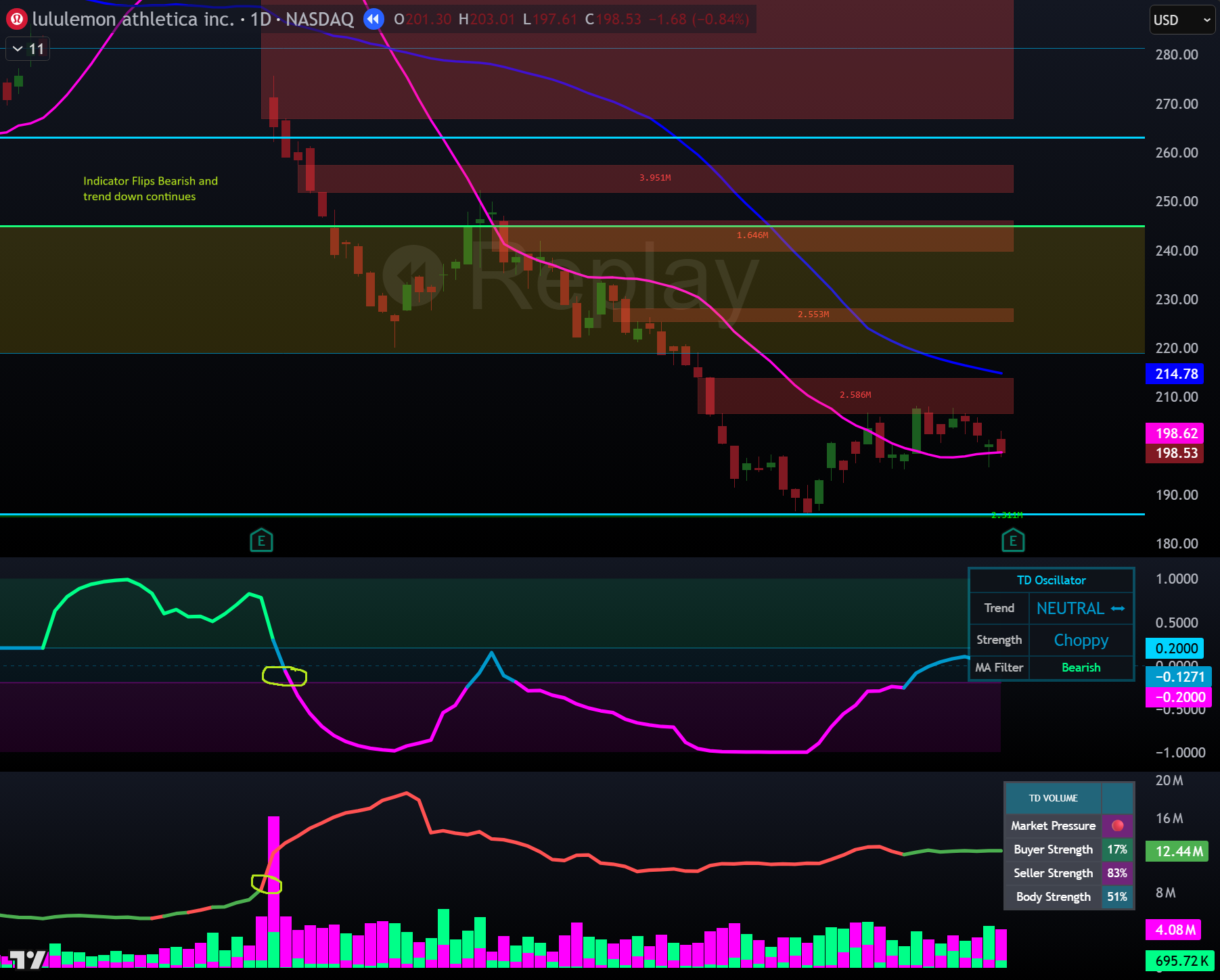Open the chevron beside the indicator count

[17, 49]
